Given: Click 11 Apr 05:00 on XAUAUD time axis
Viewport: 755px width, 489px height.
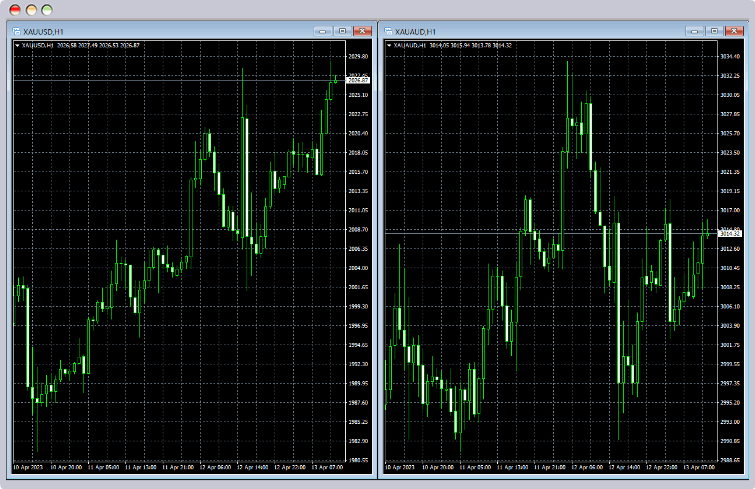Looking at the screenshot, I should pyautogui.click(x=475, y=467).
